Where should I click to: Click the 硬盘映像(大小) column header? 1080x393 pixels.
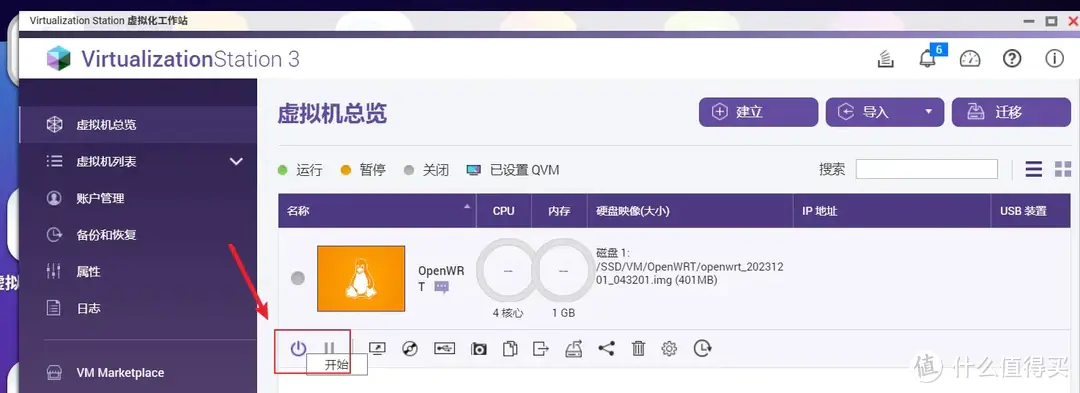pos(690,211)
